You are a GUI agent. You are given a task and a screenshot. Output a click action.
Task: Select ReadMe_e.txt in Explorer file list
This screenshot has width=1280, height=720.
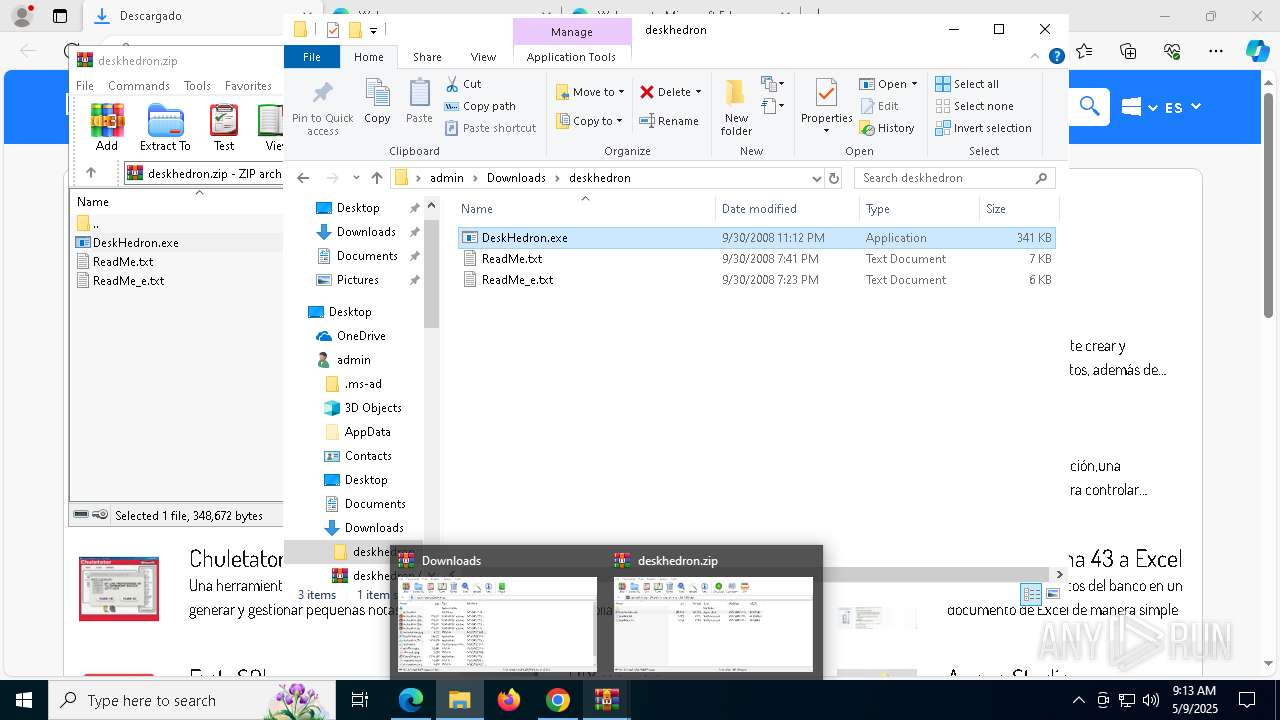click(757, 280)
